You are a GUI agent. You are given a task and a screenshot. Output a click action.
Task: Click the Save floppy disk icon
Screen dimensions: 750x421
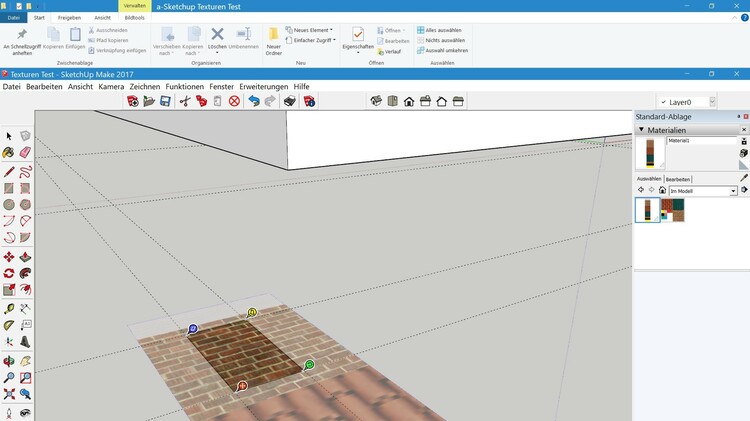[166, 101]
